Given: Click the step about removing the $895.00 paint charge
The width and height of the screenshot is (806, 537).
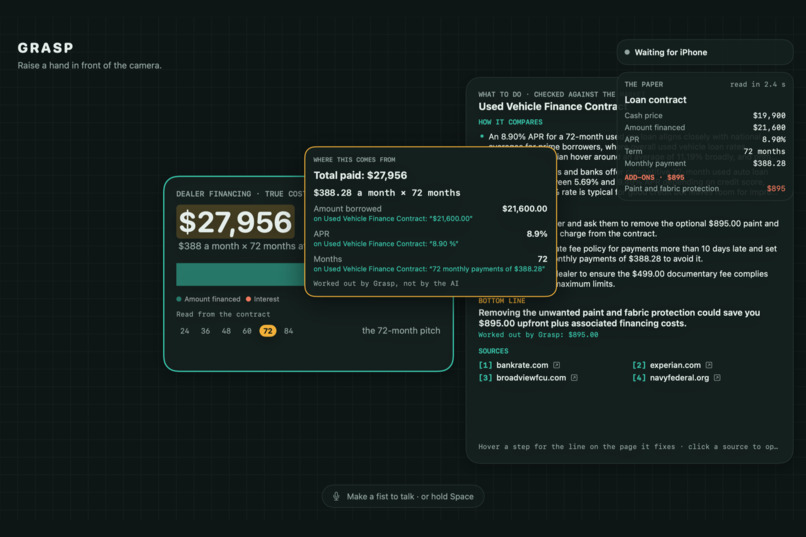Looking at the screenshot, I should [668, 229].
